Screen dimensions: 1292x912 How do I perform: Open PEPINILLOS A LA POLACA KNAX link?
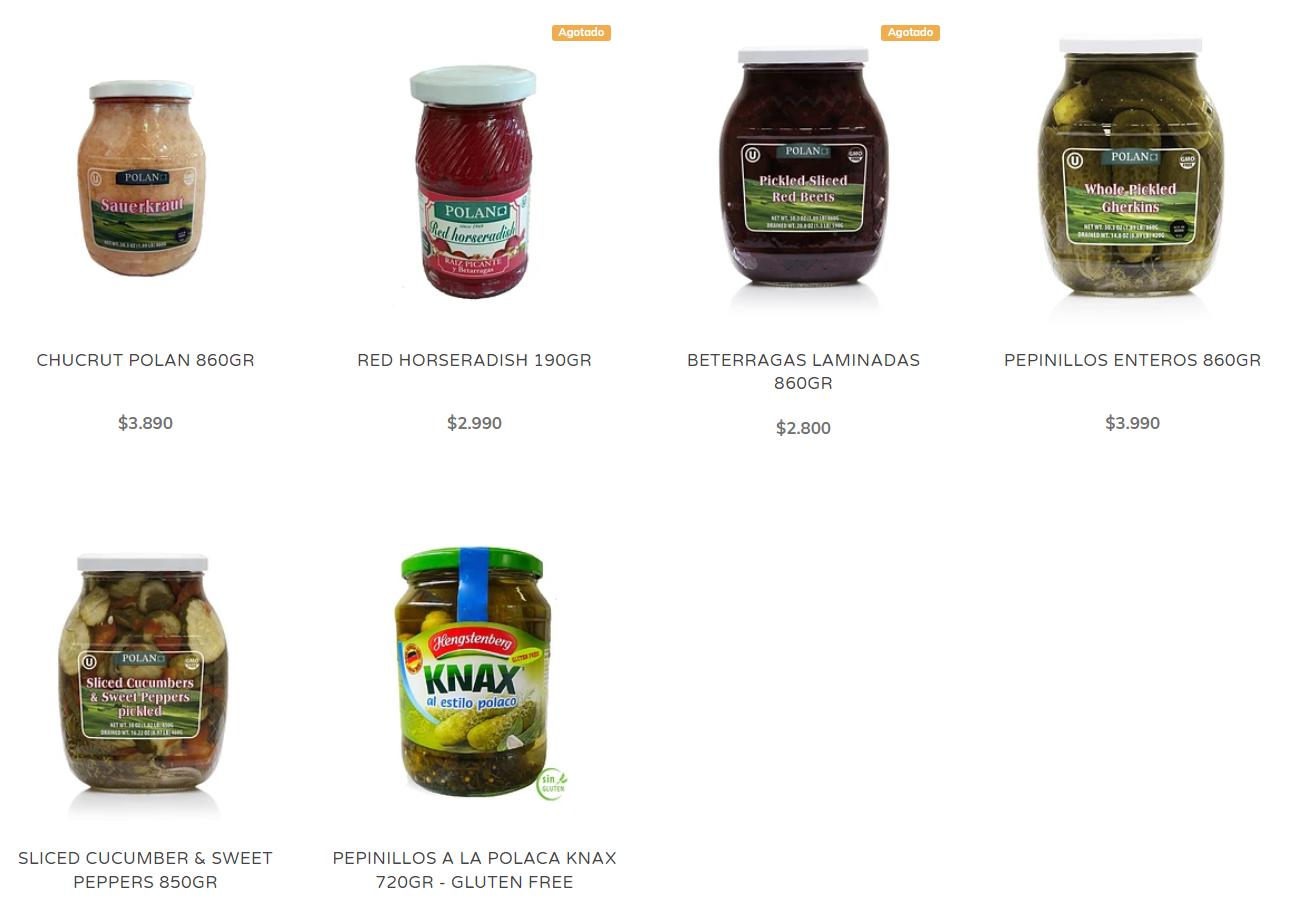click(475, 870)
